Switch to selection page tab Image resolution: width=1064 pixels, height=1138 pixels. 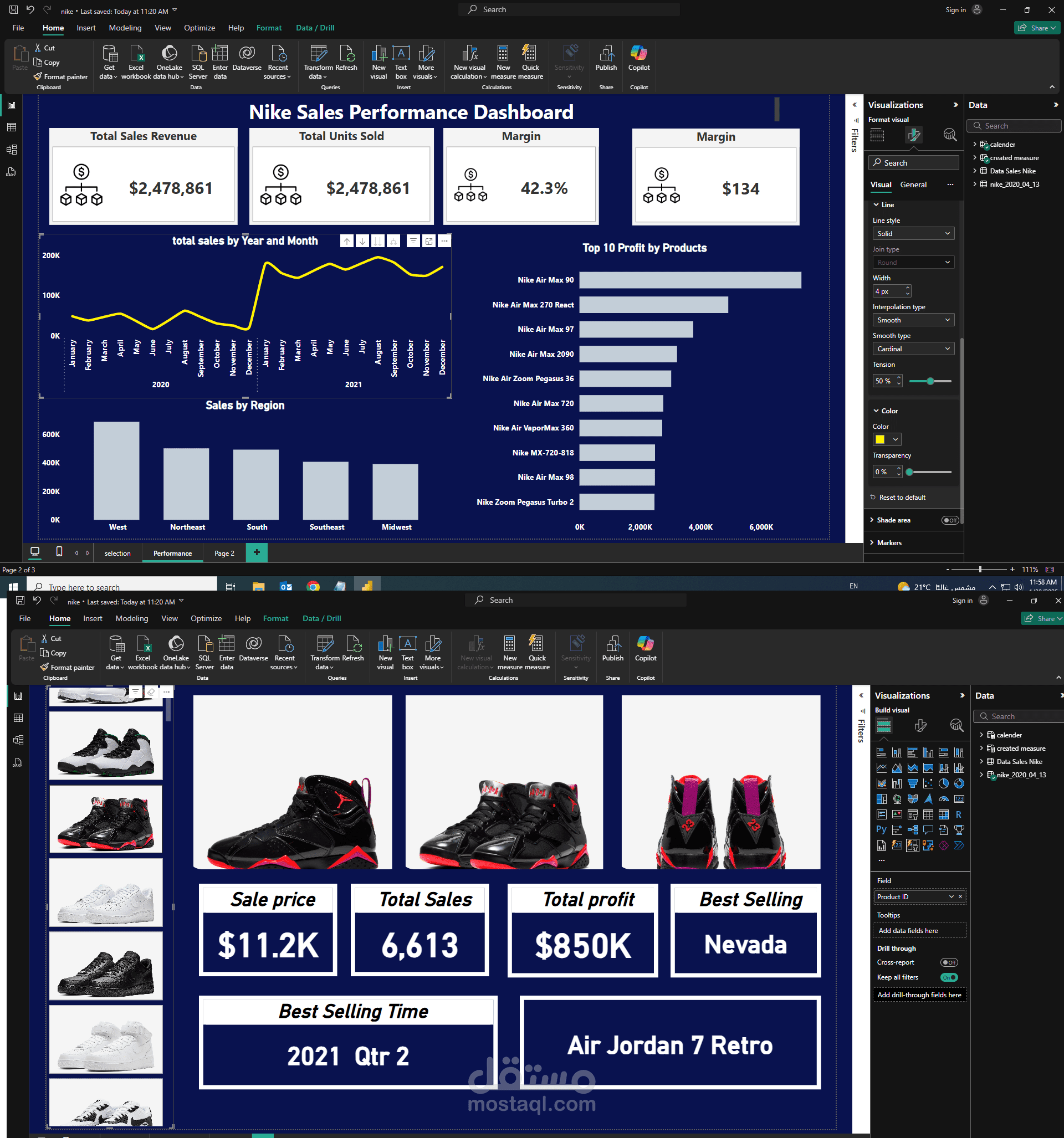tap(117, 553)
